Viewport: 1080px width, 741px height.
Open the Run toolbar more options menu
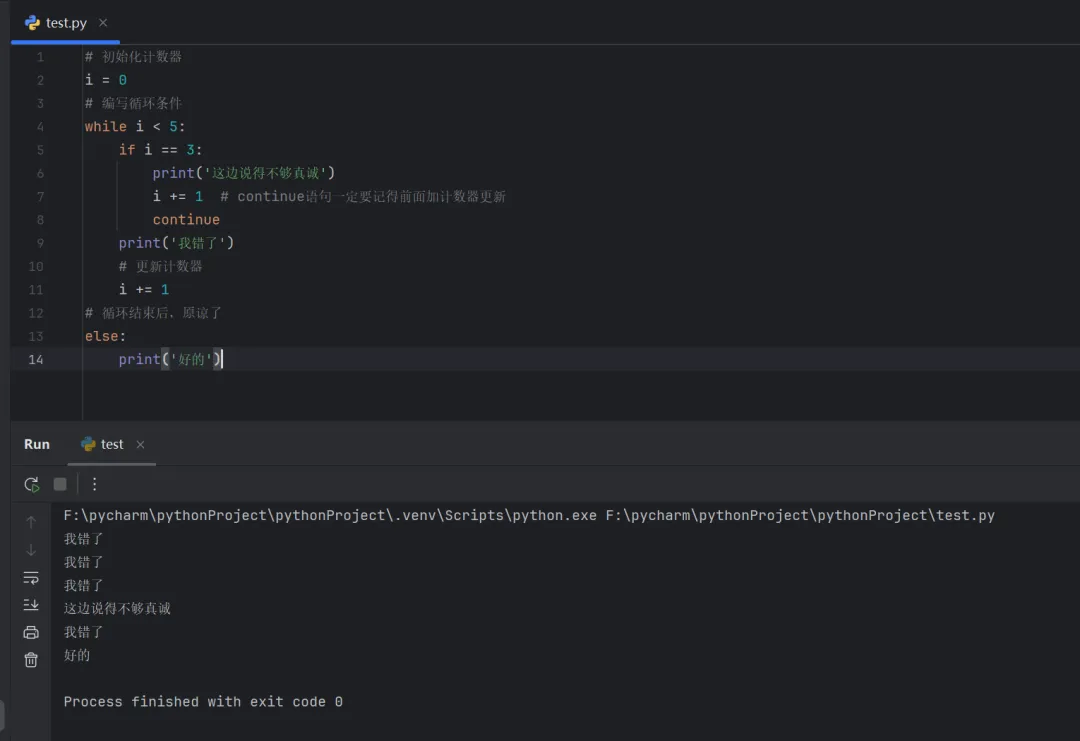(94, 484)
